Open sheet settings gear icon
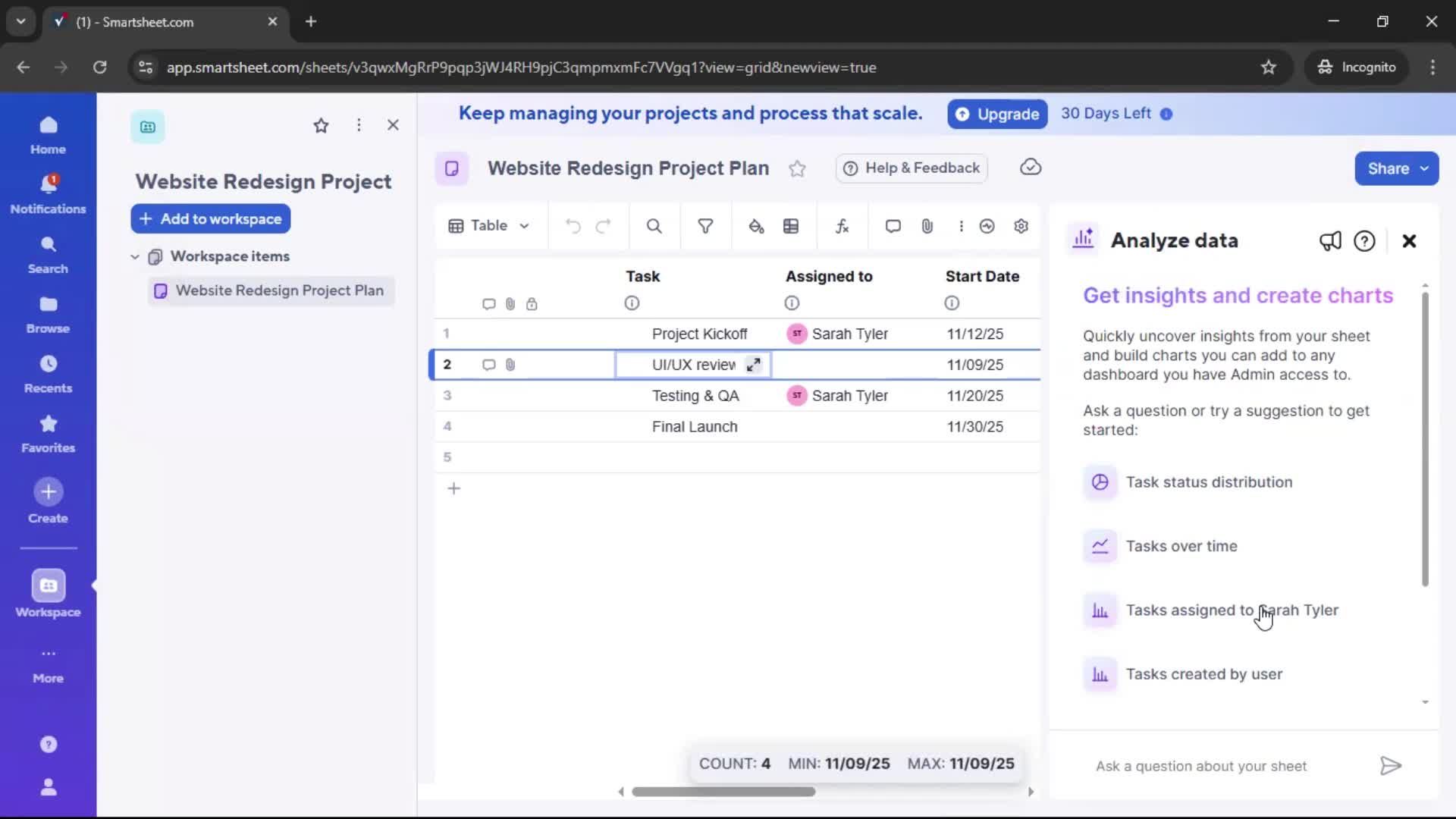Image resolution: width=1456 pixels, height=819 pixels. [x=1021, y=226]
